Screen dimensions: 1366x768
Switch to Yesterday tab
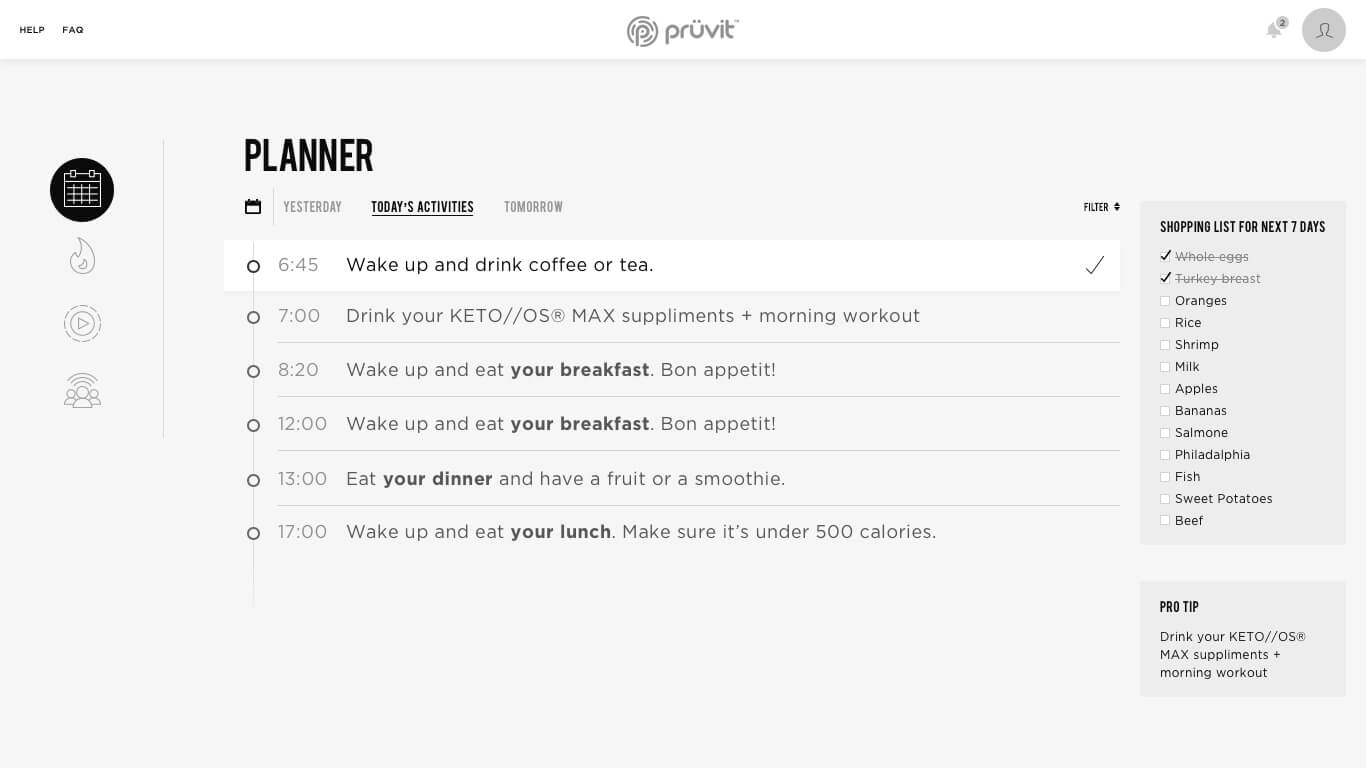point(312,207)
